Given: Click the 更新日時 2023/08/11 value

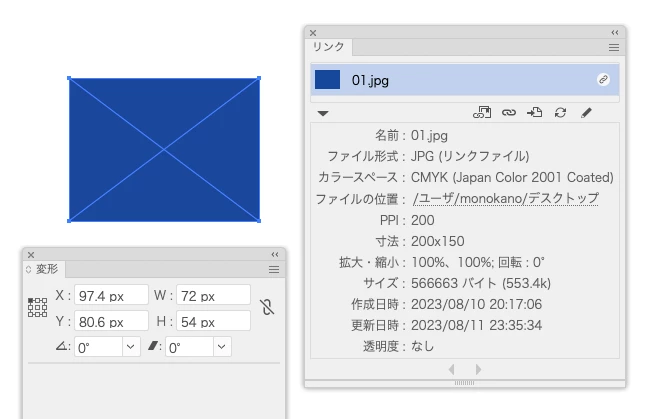Looking at the screenshot, I should 476,325.
